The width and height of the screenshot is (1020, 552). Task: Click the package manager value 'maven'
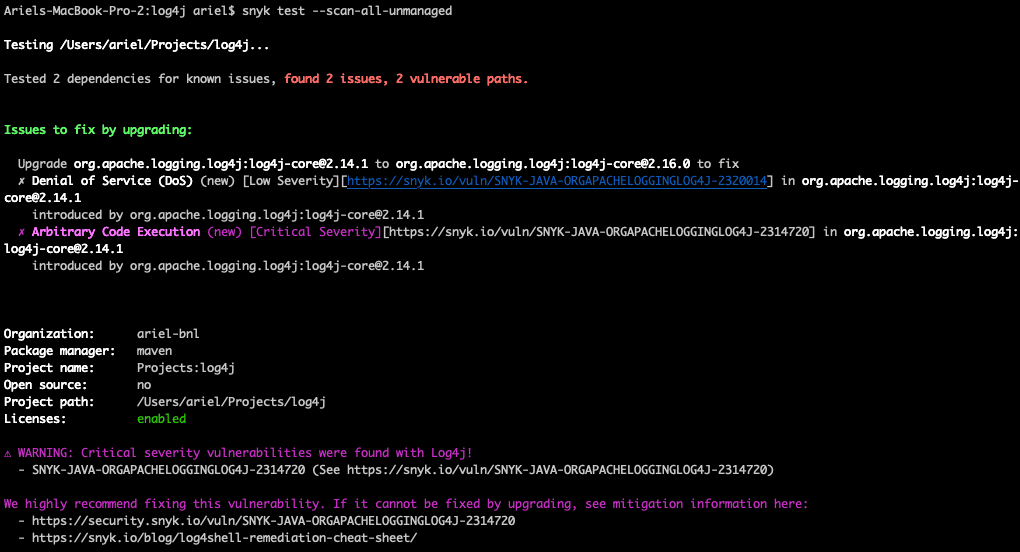tap(154, 350)
